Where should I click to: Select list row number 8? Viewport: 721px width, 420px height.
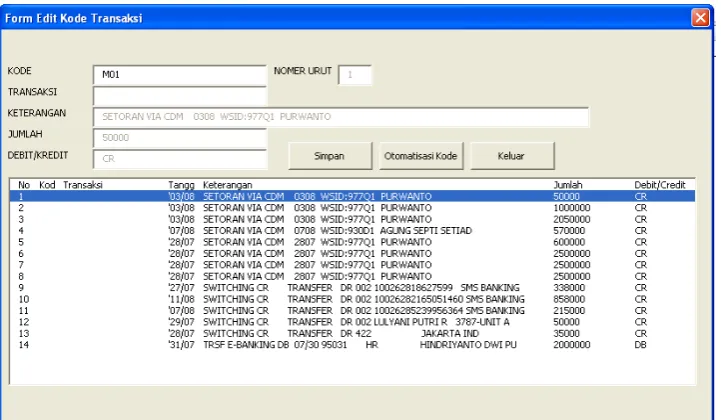pos(352,276)
